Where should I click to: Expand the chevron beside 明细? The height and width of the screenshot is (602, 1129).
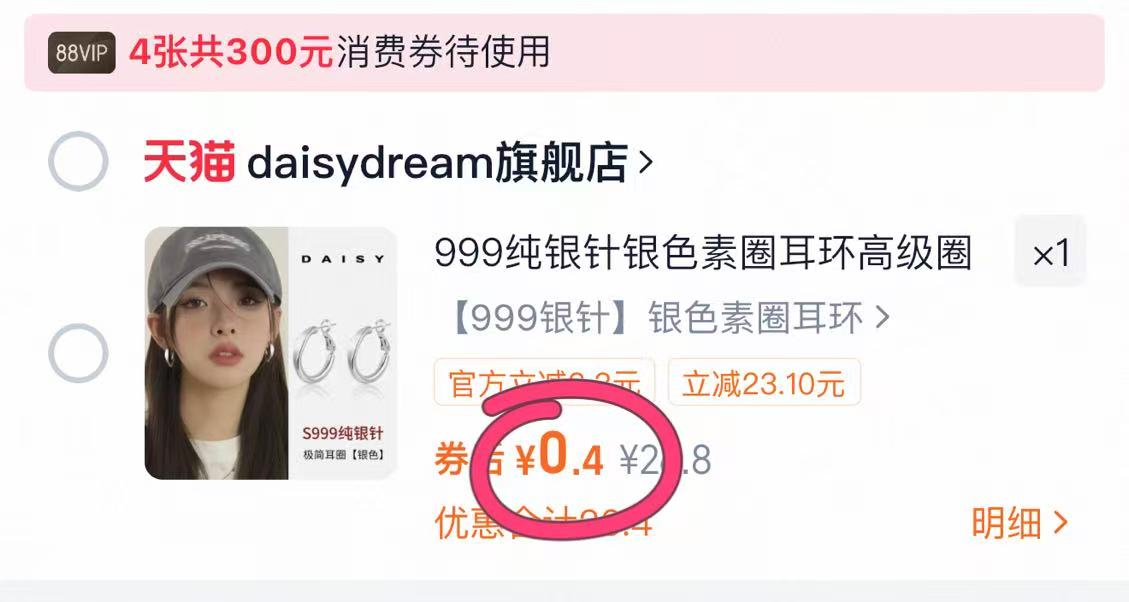pos(1060,523)
